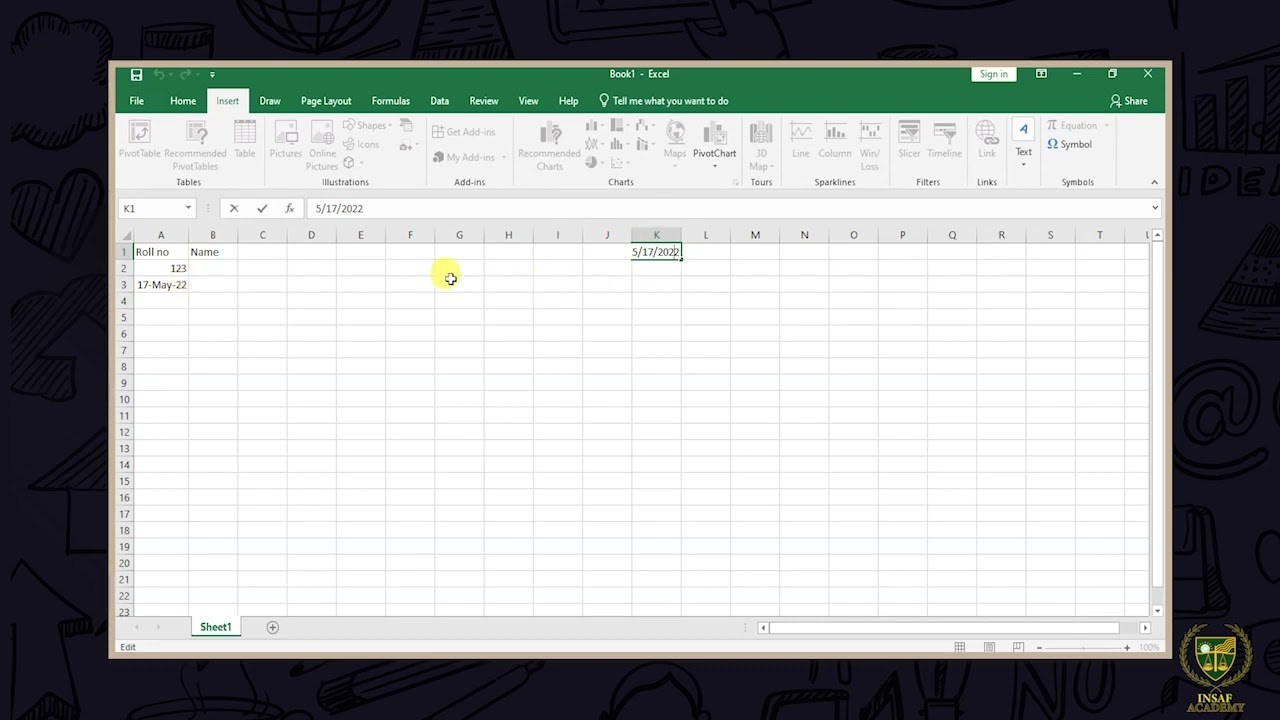
Task: Click inside the formula bar text 5/17/2022
Action: point(339,209)
